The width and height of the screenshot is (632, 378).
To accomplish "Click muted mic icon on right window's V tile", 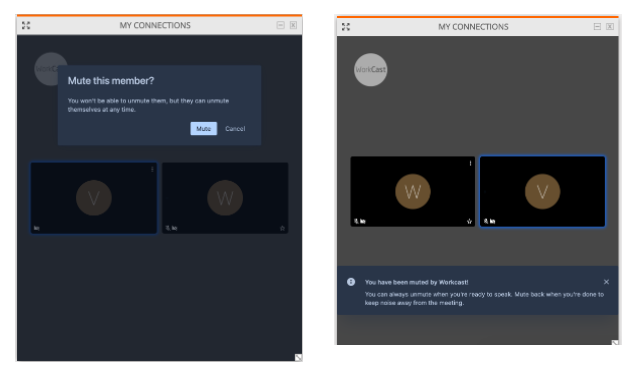I will point(486,221).
